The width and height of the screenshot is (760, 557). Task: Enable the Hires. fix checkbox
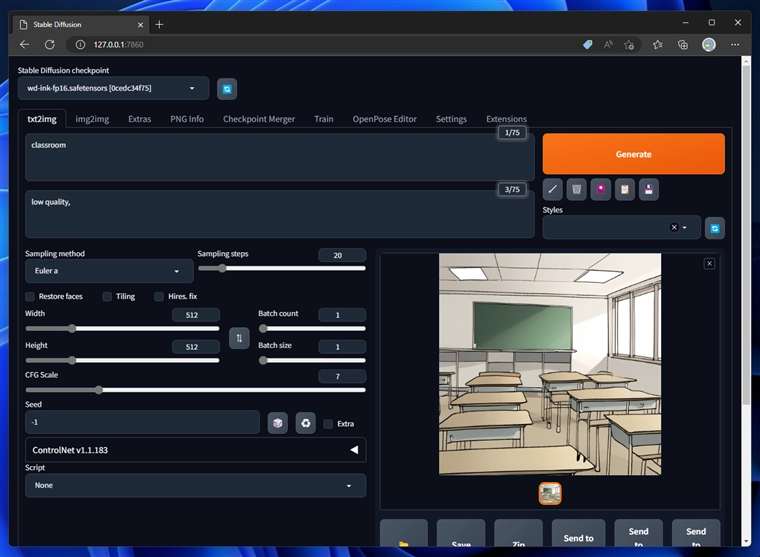coord(159,296)
